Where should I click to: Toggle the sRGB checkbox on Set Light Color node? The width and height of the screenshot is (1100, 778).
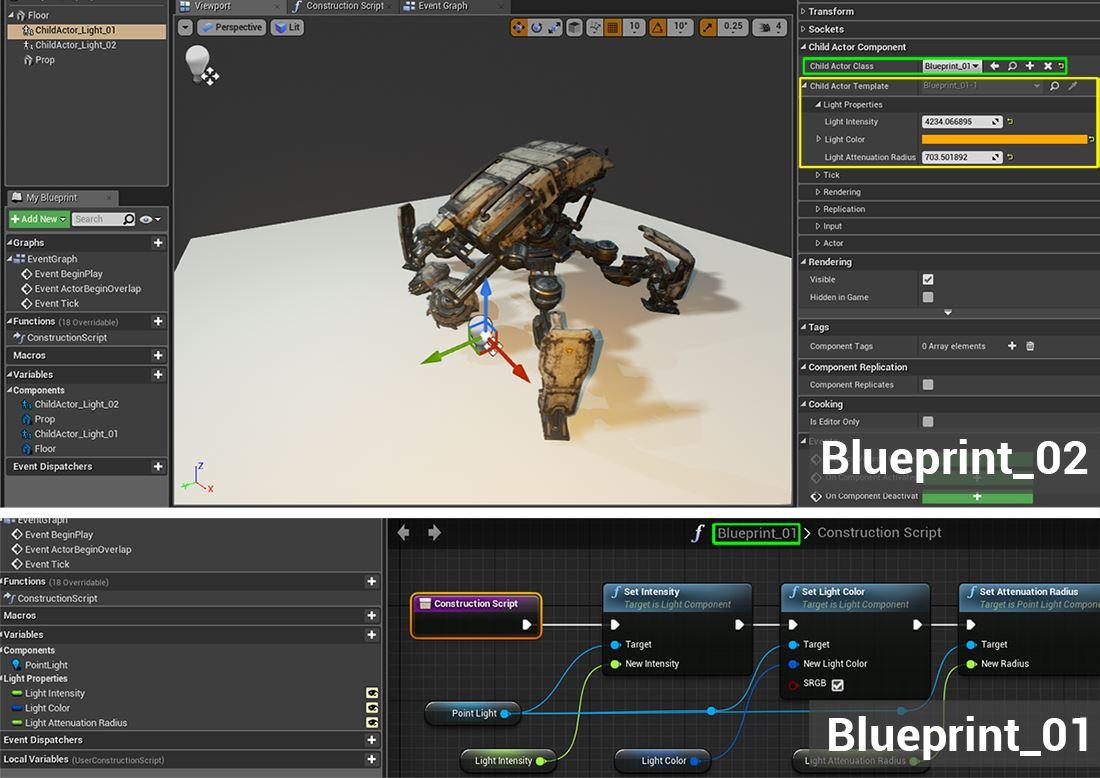(x=838, y=684)
